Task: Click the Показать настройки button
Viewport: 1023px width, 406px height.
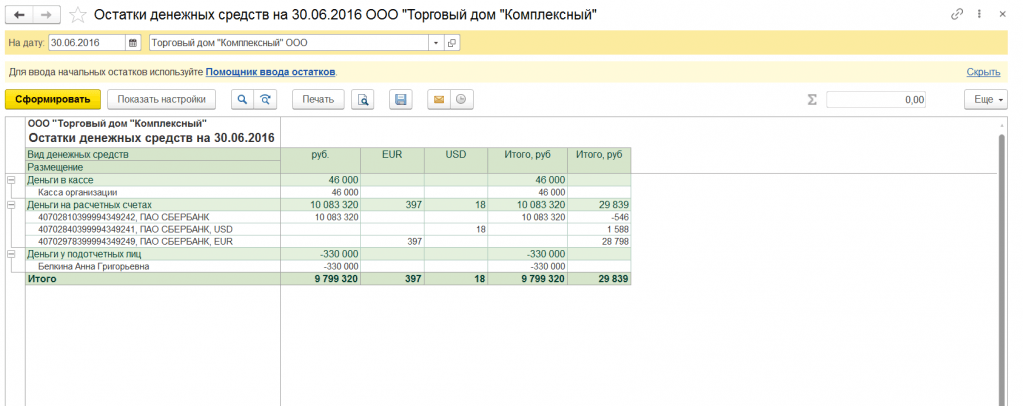Action: pos(162,99)
